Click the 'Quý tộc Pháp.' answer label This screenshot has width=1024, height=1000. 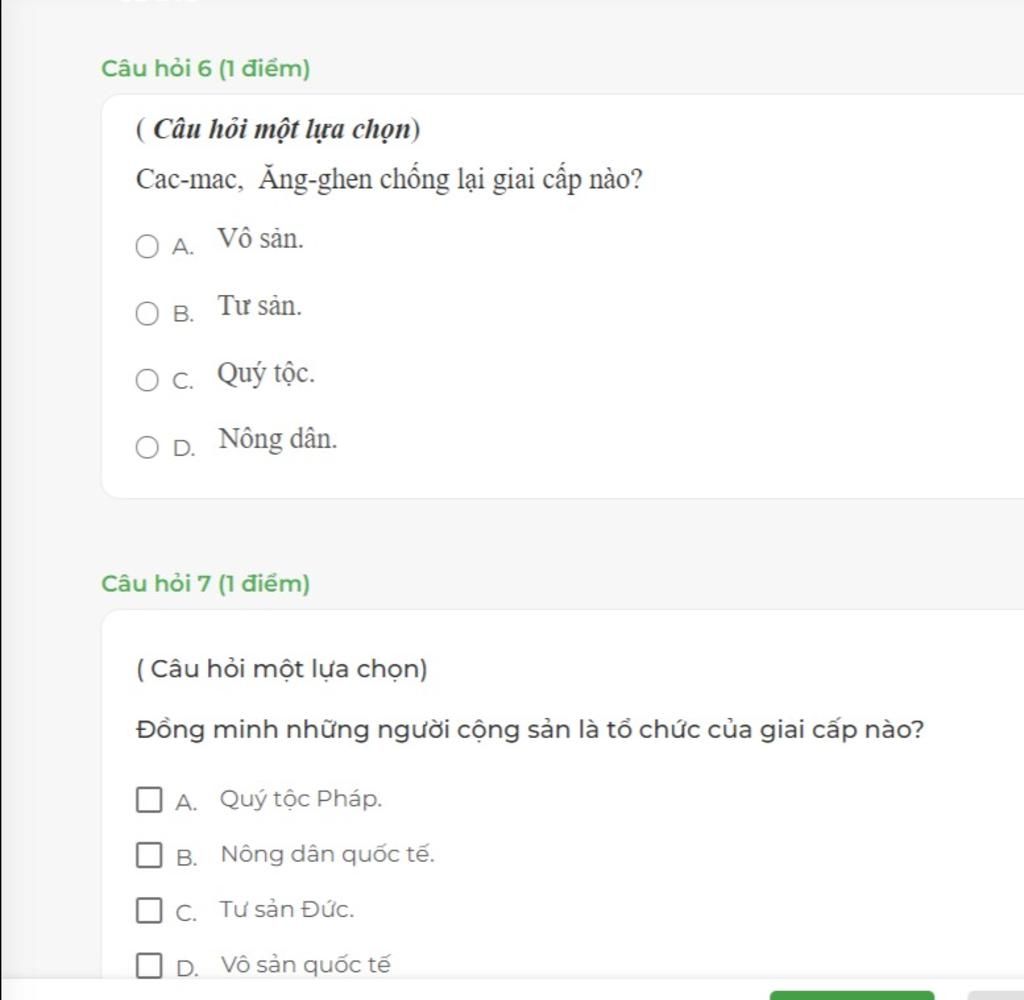301,799
